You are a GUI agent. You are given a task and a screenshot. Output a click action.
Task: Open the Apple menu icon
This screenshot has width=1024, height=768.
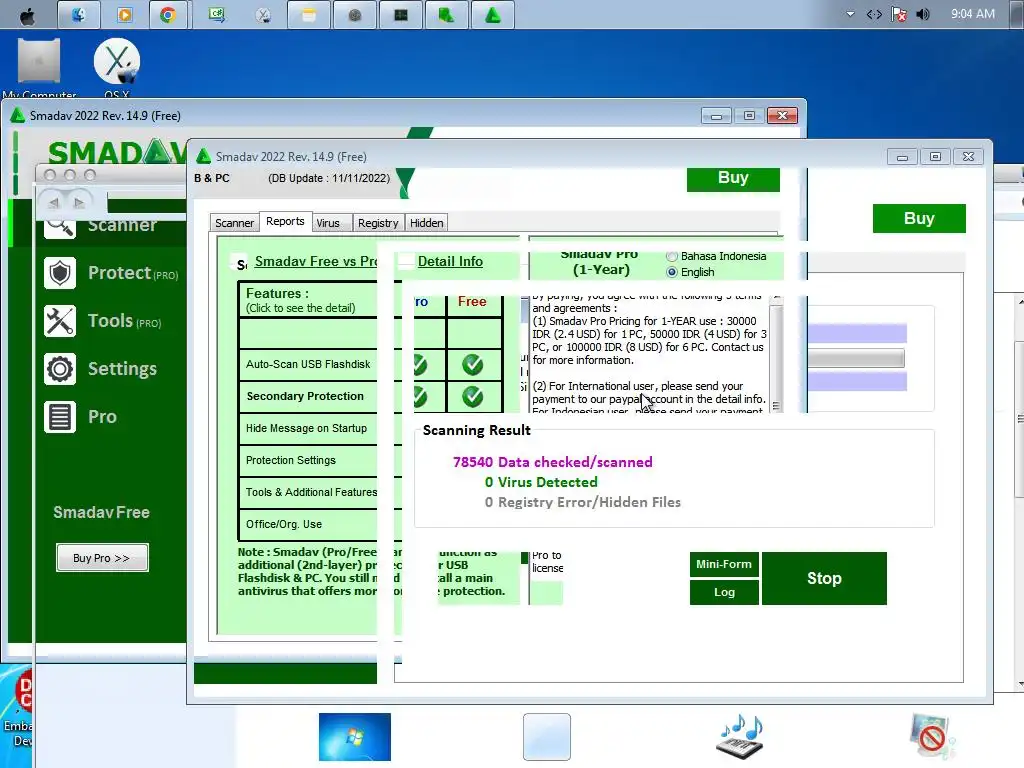[27, 16]
